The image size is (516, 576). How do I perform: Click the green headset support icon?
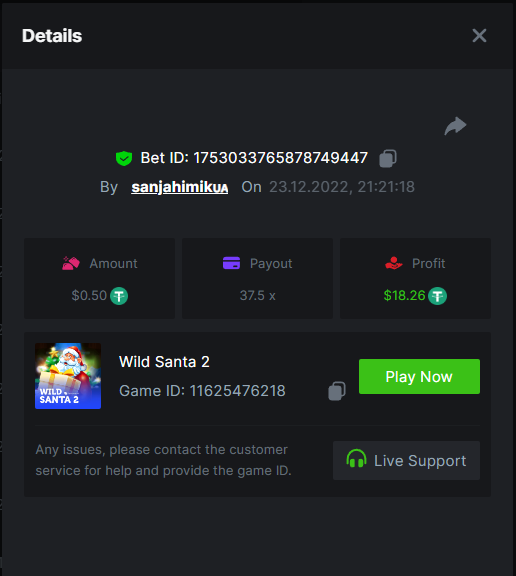pos(356,458)
